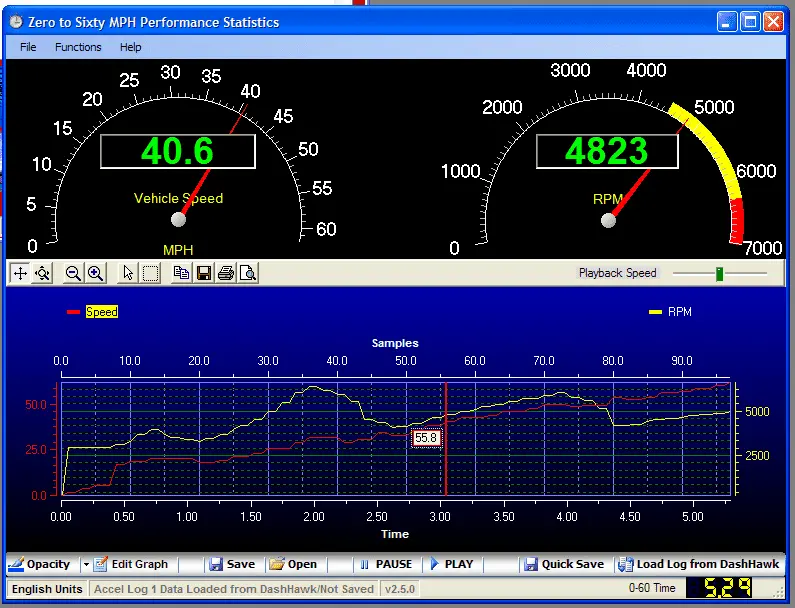Activate the dotted rectangle selection tool
Viewport: 795px width, 608px height.
click(150, 273)
